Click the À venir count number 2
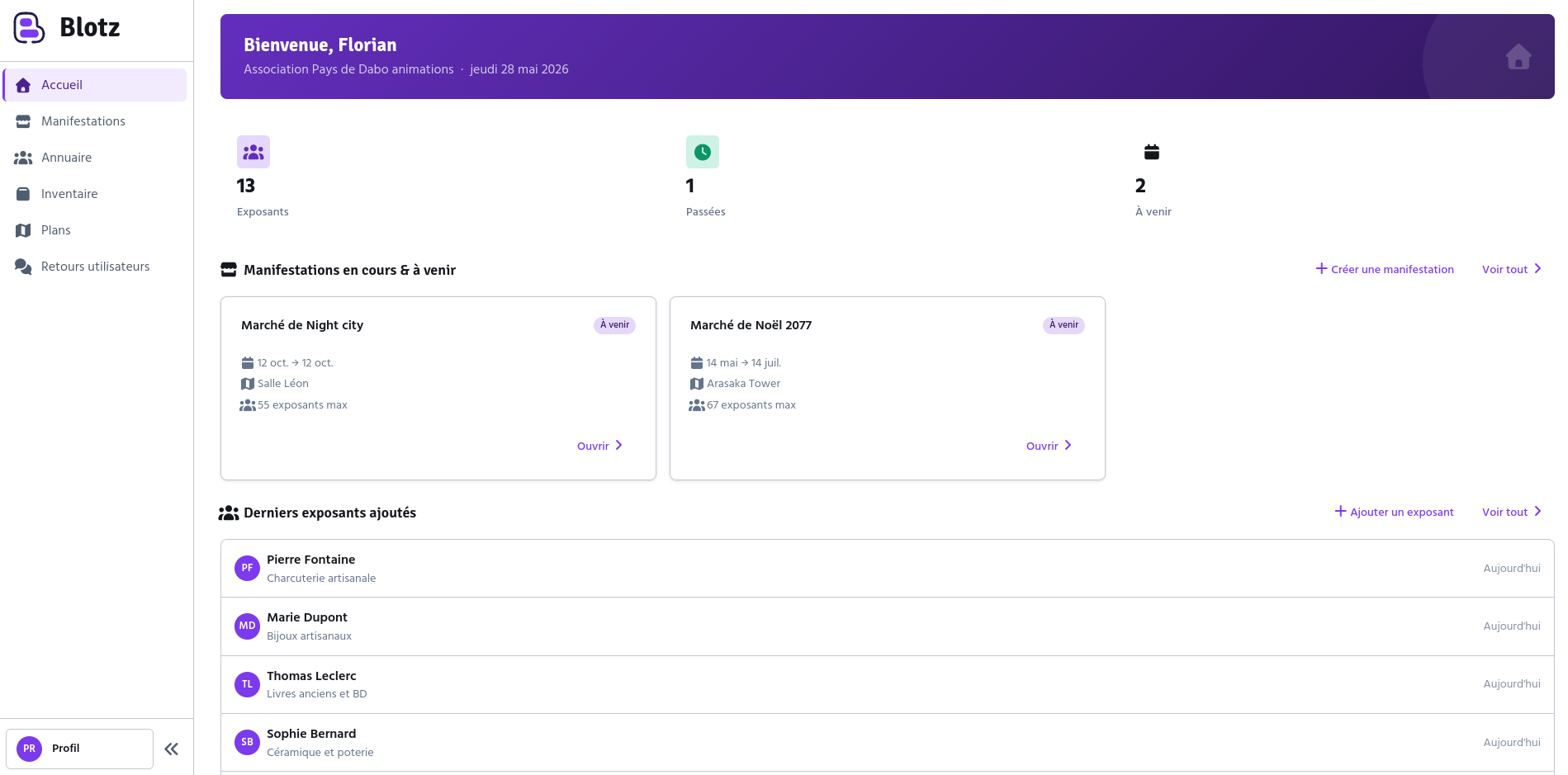 pos(1140,186)
